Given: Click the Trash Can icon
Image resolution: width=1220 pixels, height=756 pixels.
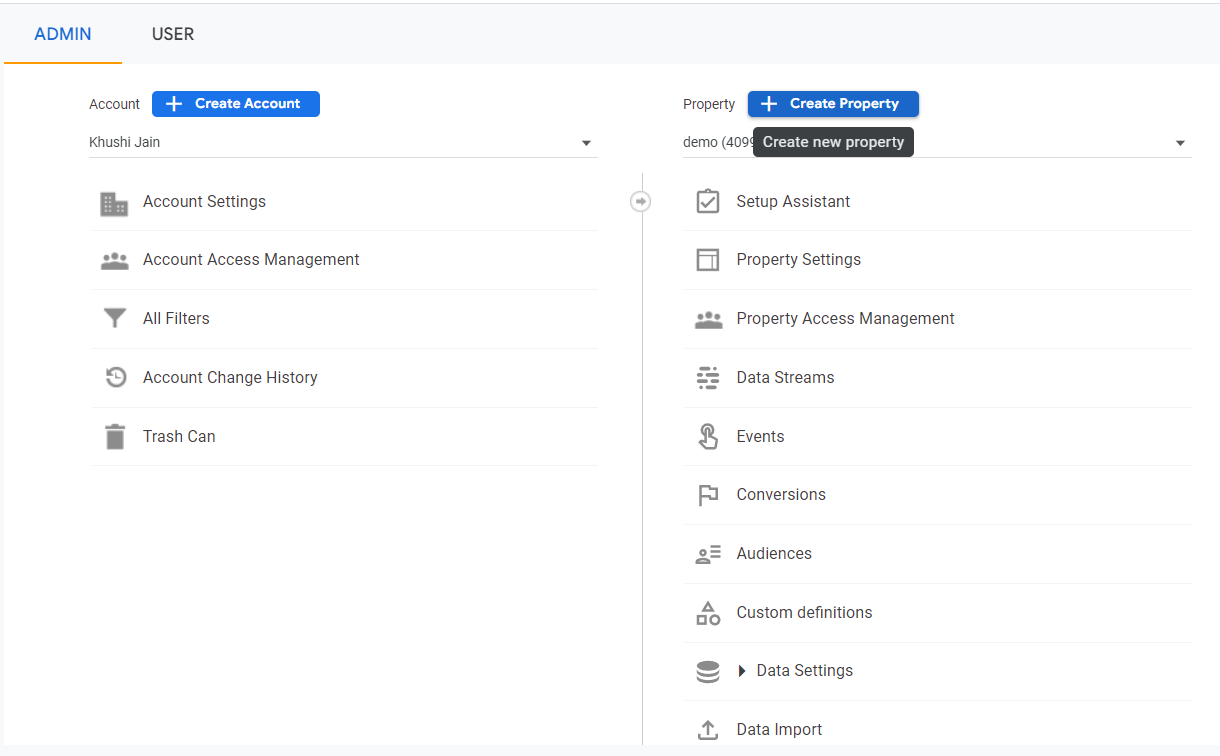Looking at the screenshot, I should click(x=115, y=437).
